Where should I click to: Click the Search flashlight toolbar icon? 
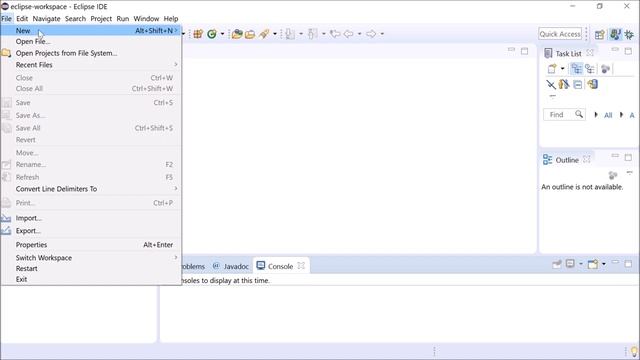[264, 34]
